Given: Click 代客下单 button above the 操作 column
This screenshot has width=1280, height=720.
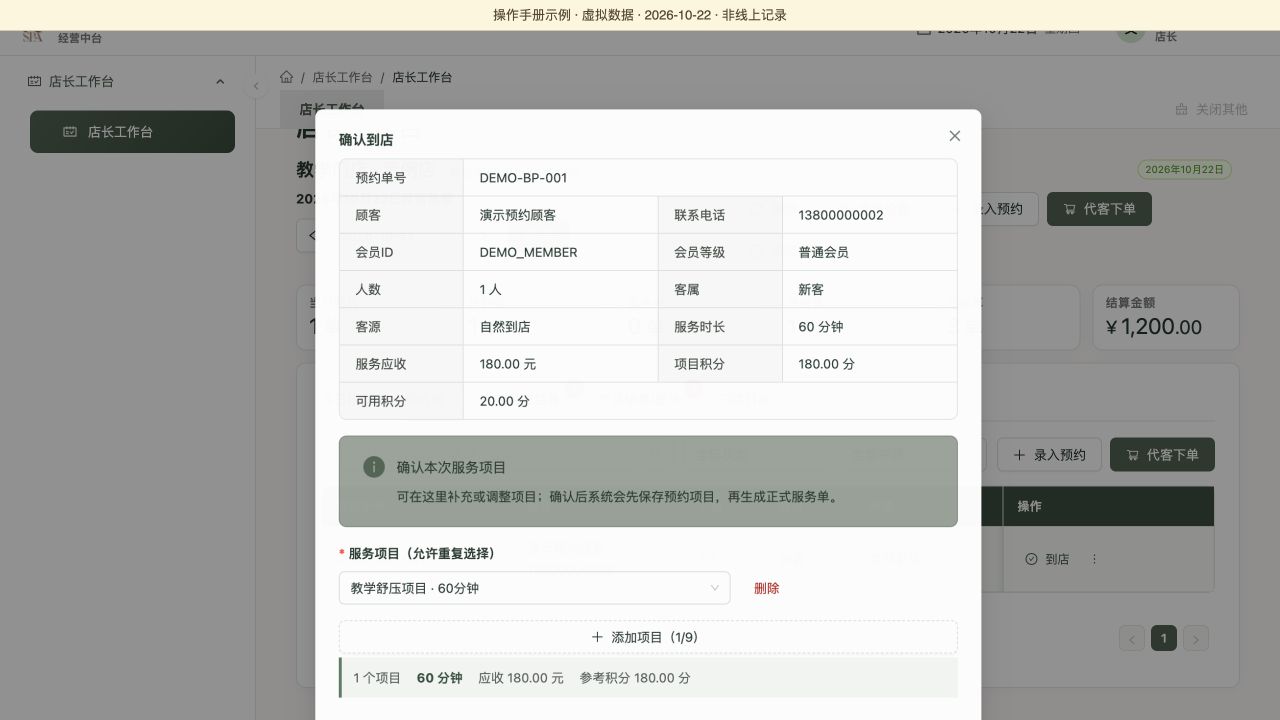Looking at the screenshot, I should pos(1162,455).
